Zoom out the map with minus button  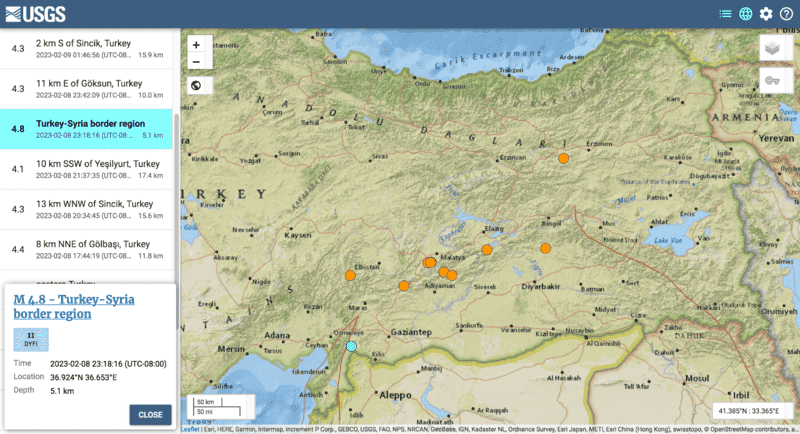point(196,62)
